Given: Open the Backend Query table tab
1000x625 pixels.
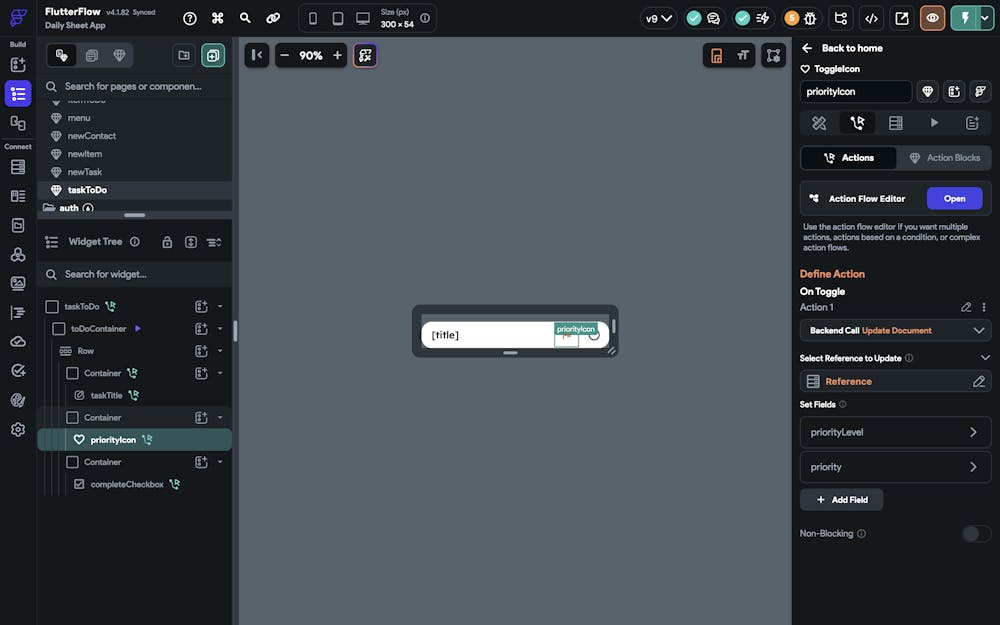Looking at the screenshot, I should tap(895, 123).
